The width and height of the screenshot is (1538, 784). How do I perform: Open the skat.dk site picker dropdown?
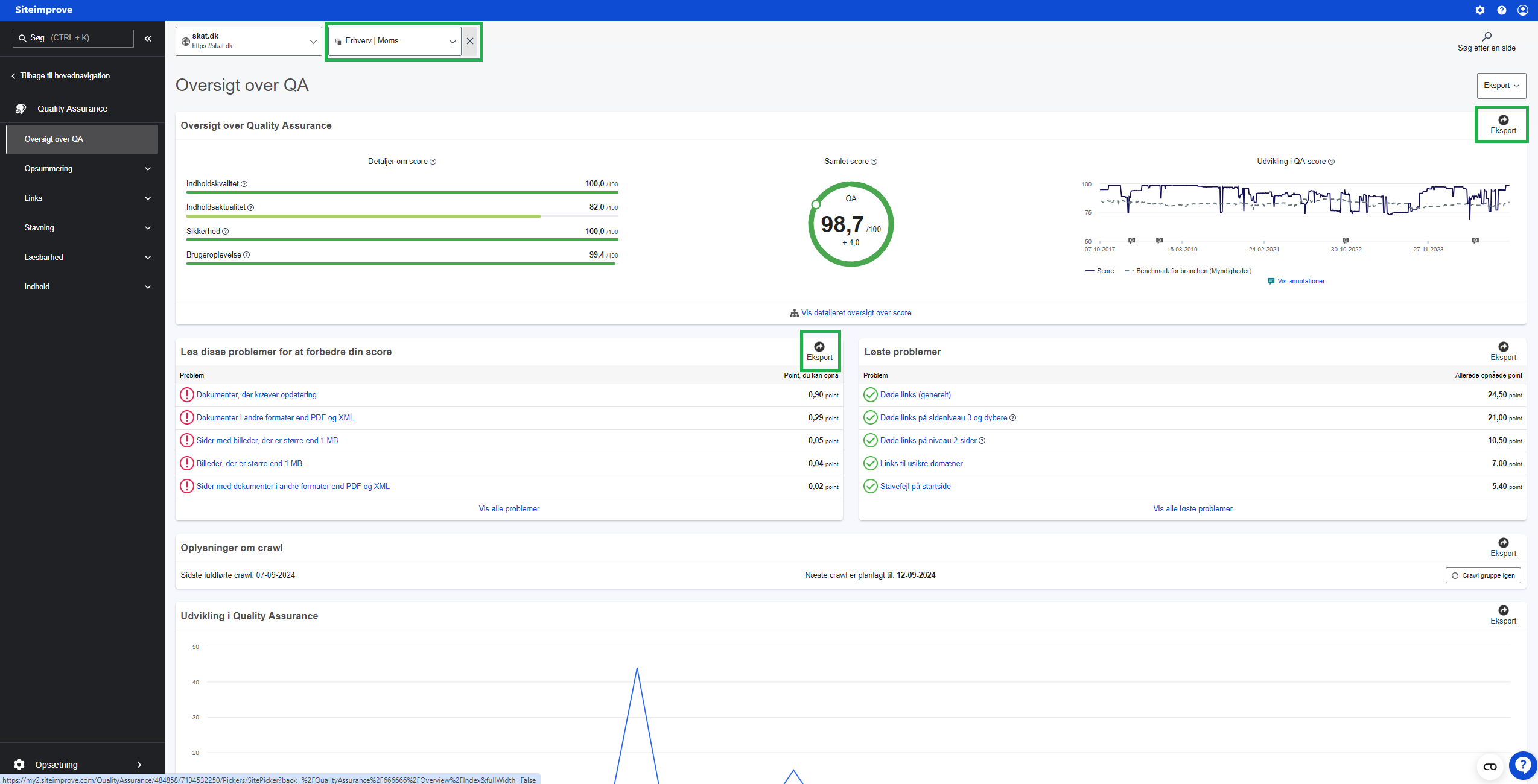249,41
